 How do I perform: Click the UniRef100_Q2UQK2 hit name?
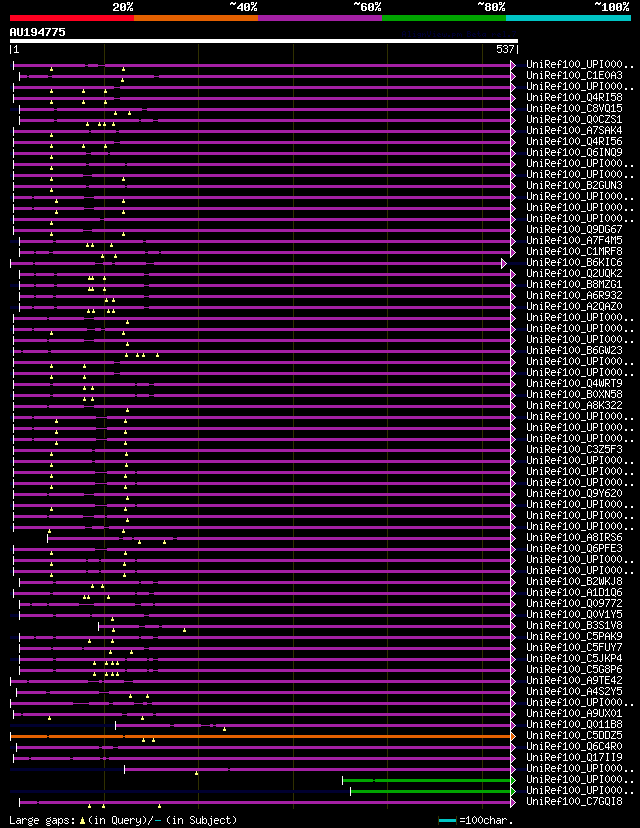[x=575, y=274]
